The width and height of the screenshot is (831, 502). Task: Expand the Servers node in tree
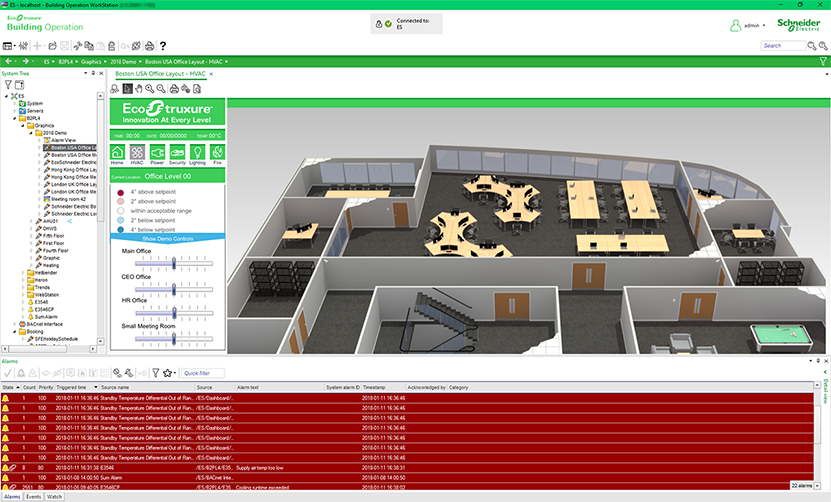coord(15,111)
